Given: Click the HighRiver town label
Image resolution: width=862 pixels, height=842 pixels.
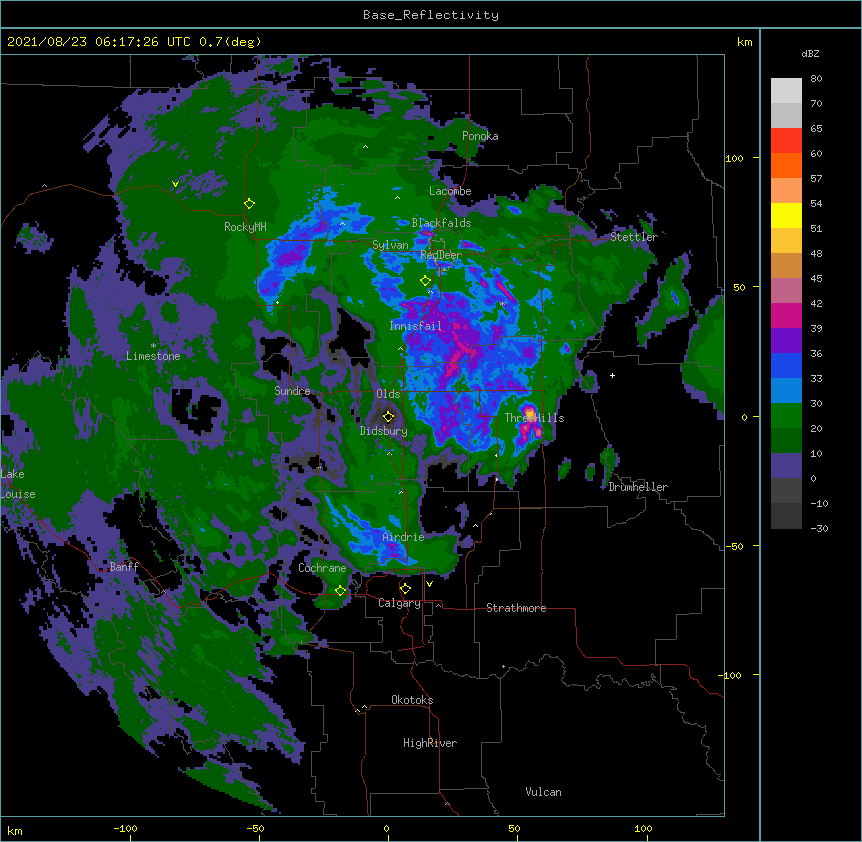Looking at the screenshot, I should click(430, 743).
